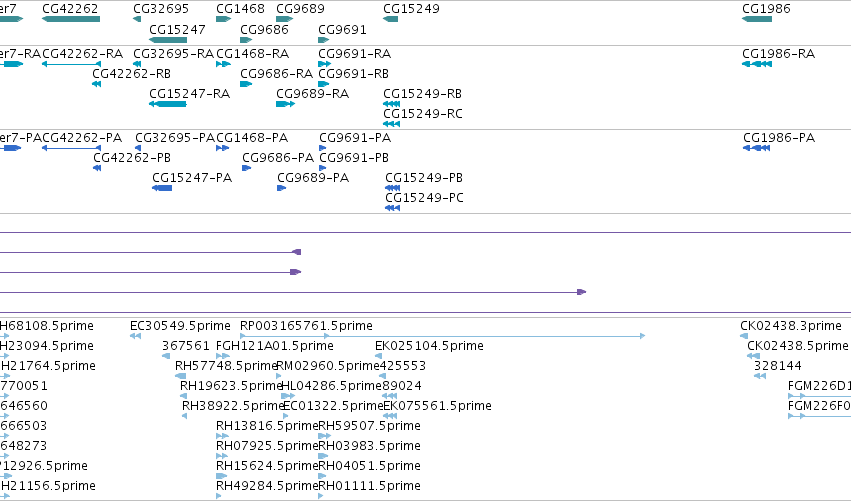Click the CG15249-RC transcript glyph
Screen dimensions: 851x501
coord(391,124)
